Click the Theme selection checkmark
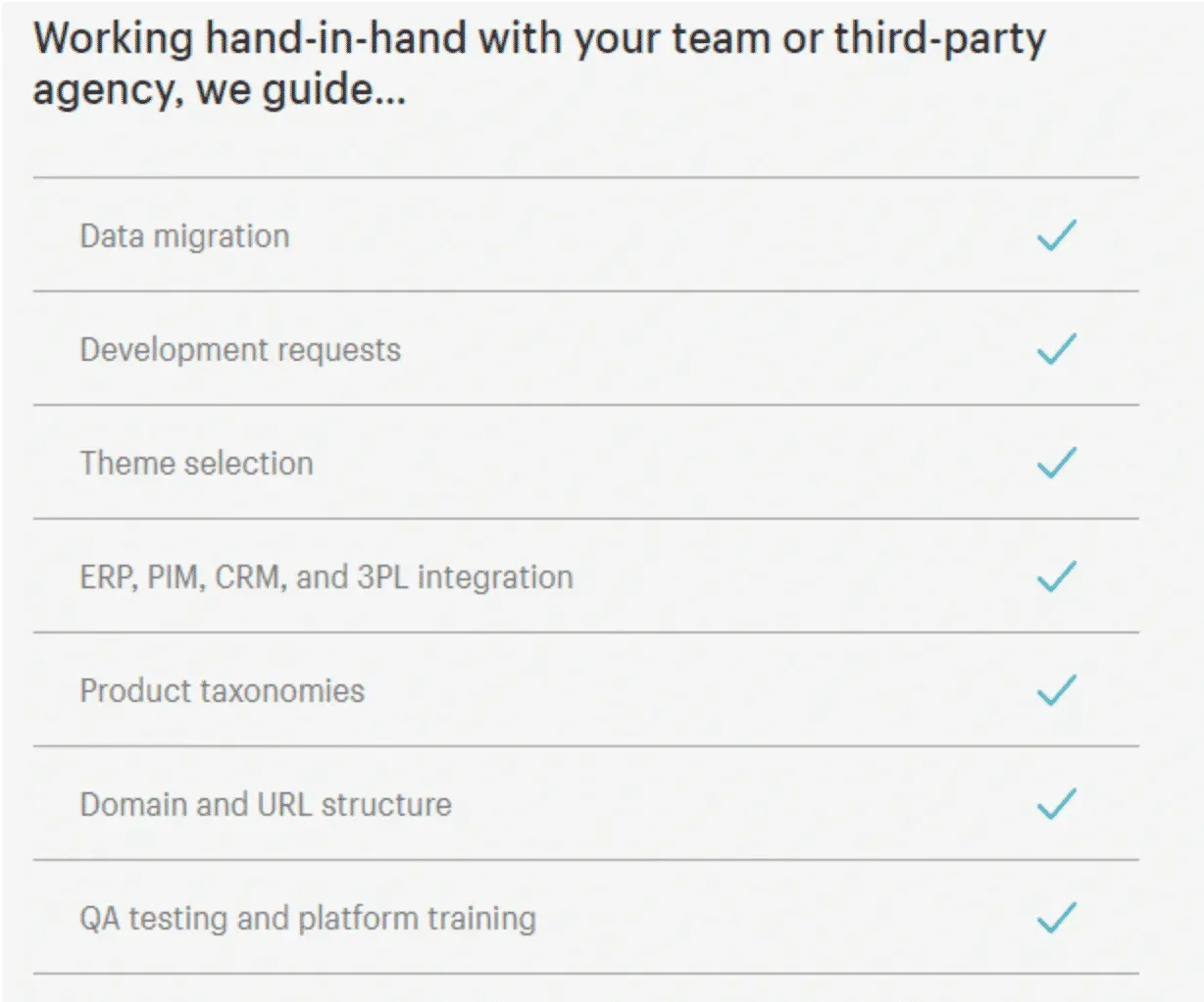Viewport: 1204px width, 1002px height. coord(1057,463)
